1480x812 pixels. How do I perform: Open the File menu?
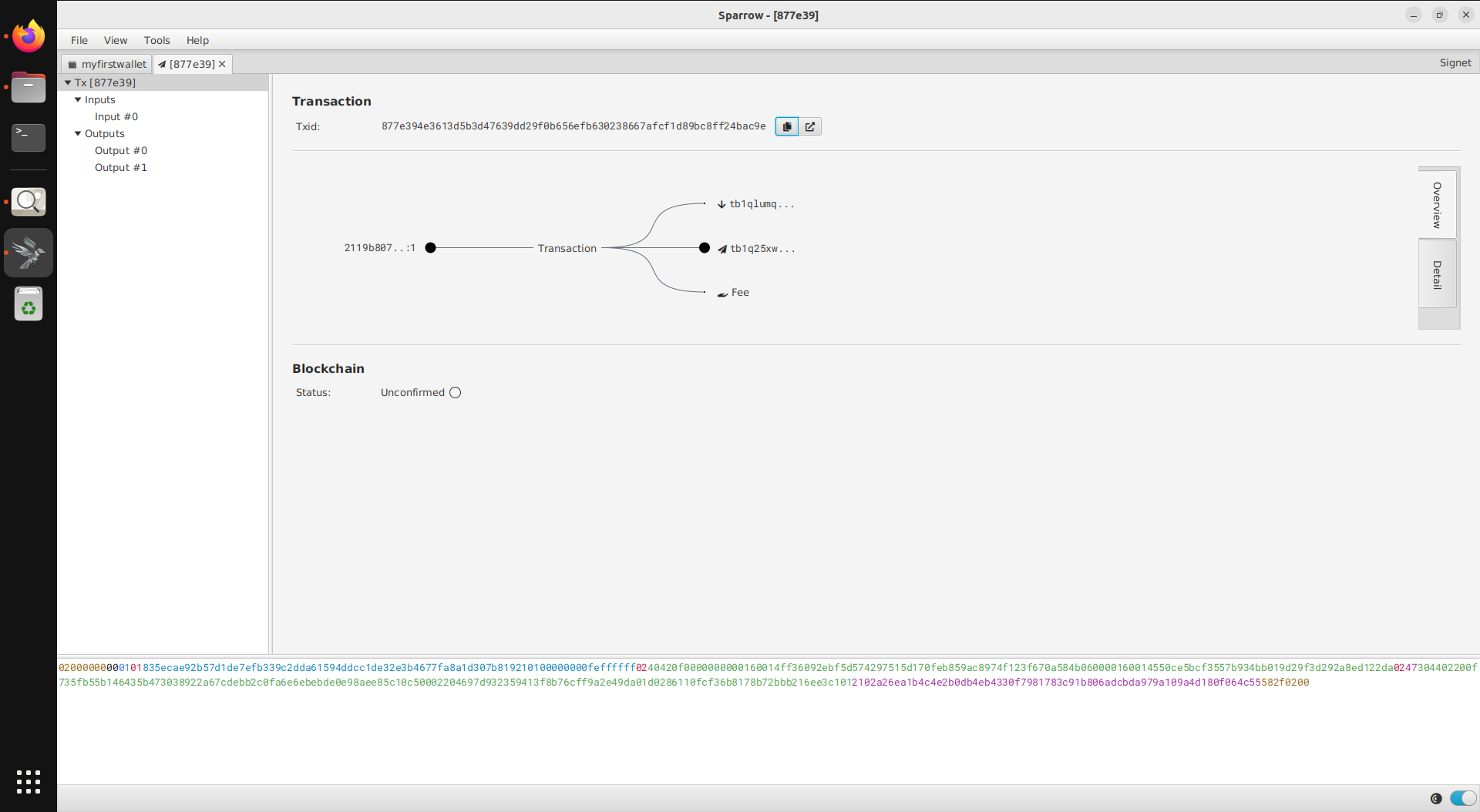click(x=79, y=40)
